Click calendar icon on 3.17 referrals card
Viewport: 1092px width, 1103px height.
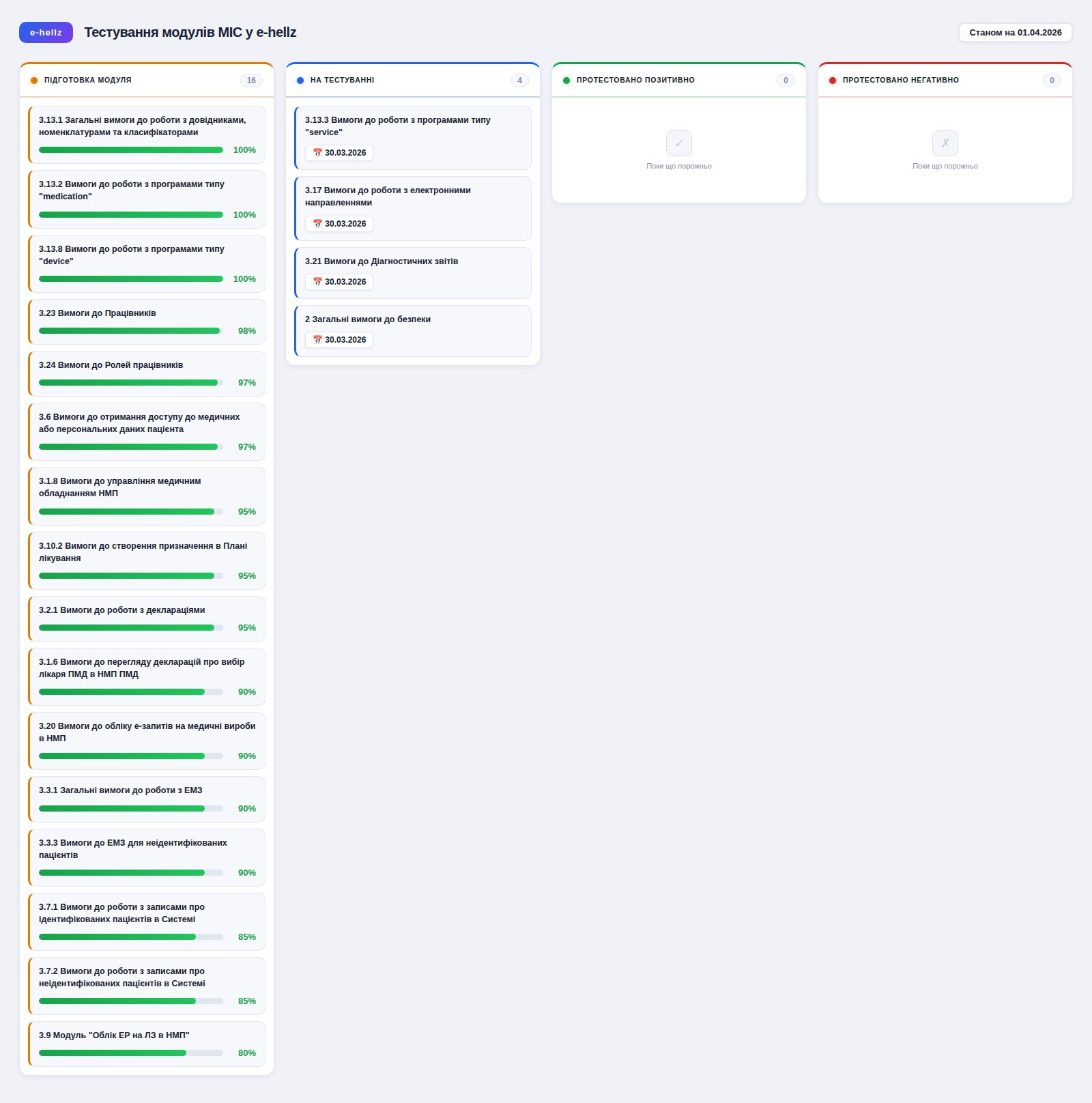[317, 224]
